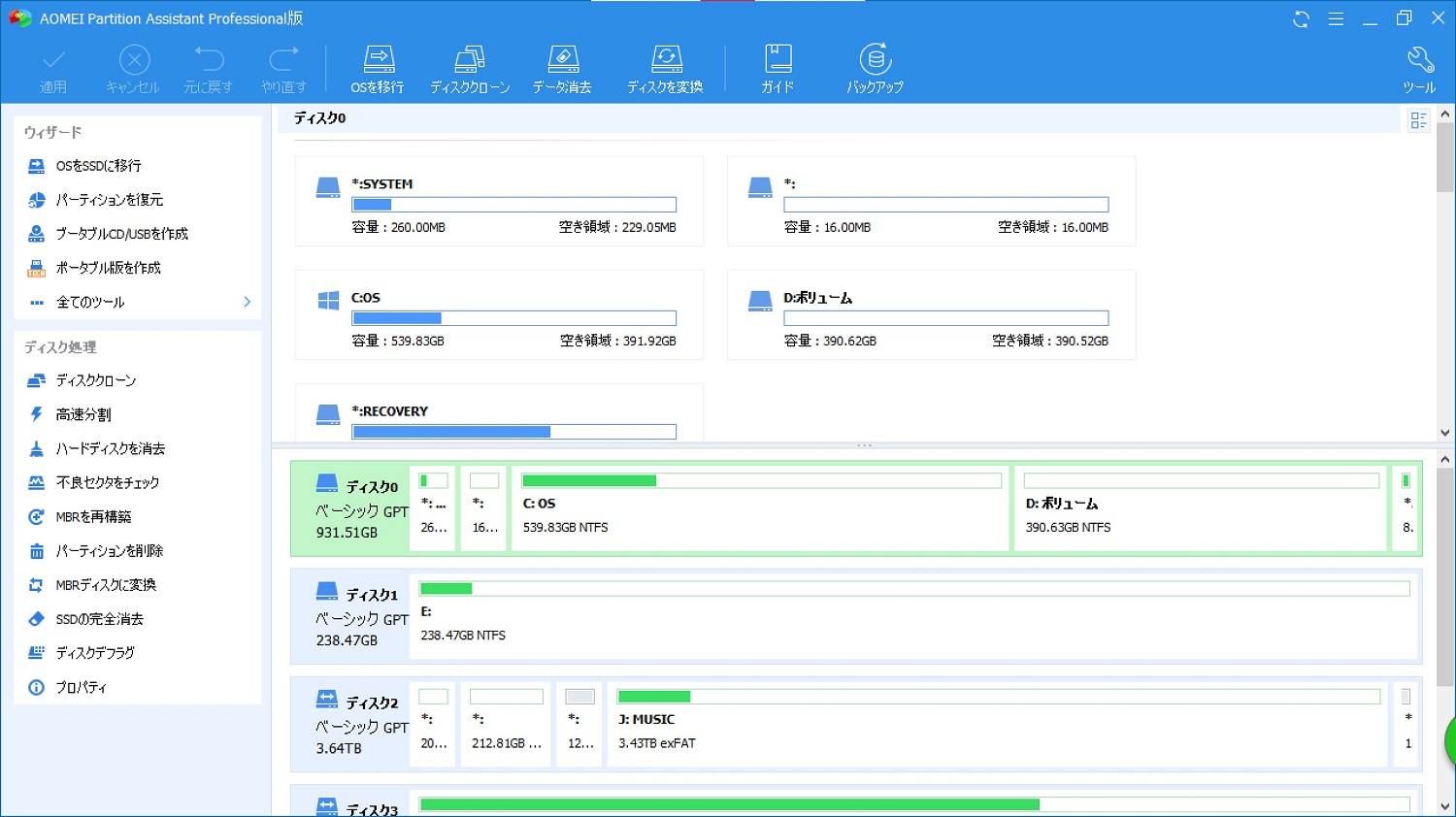Select ディスク0 header in disk map

(351, 508)
